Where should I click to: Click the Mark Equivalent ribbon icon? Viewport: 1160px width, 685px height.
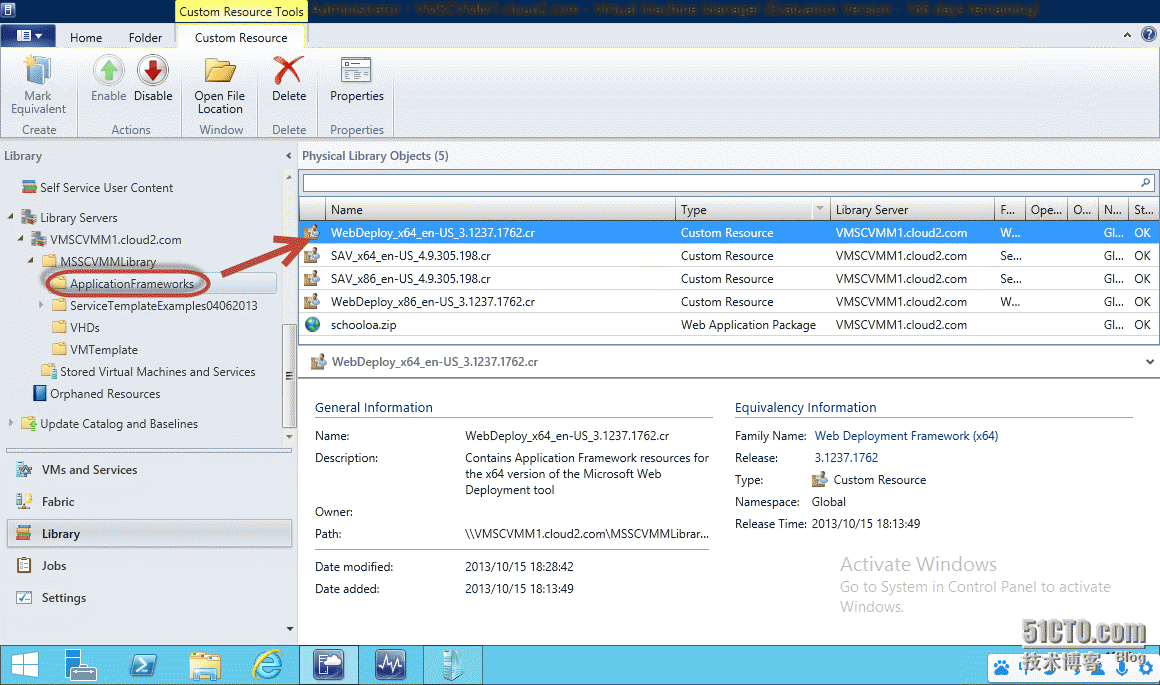click(x=38, y=71)
